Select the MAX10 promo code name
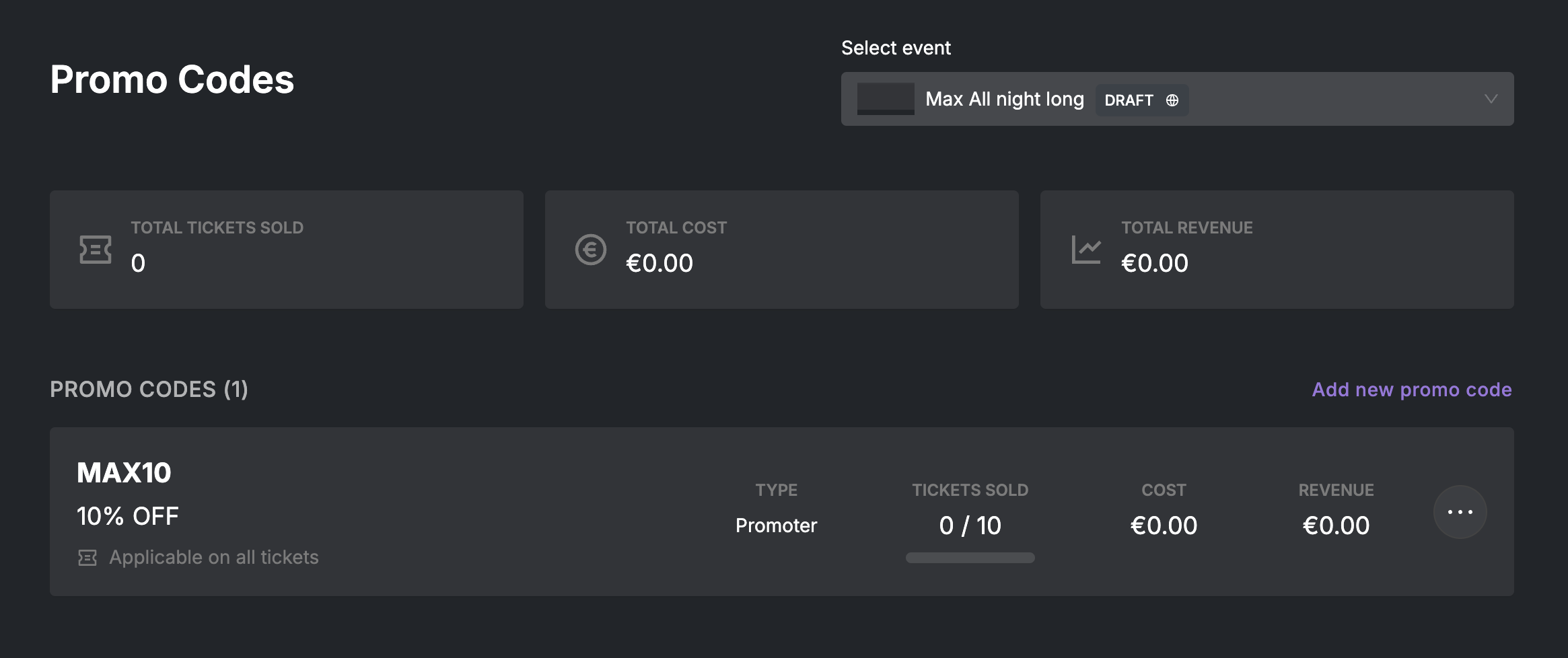 click(124, 473)
